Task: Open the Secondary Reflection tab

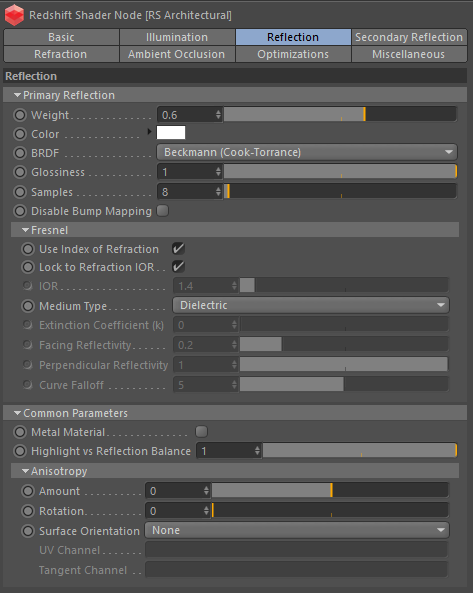Action: pos(409,37)
